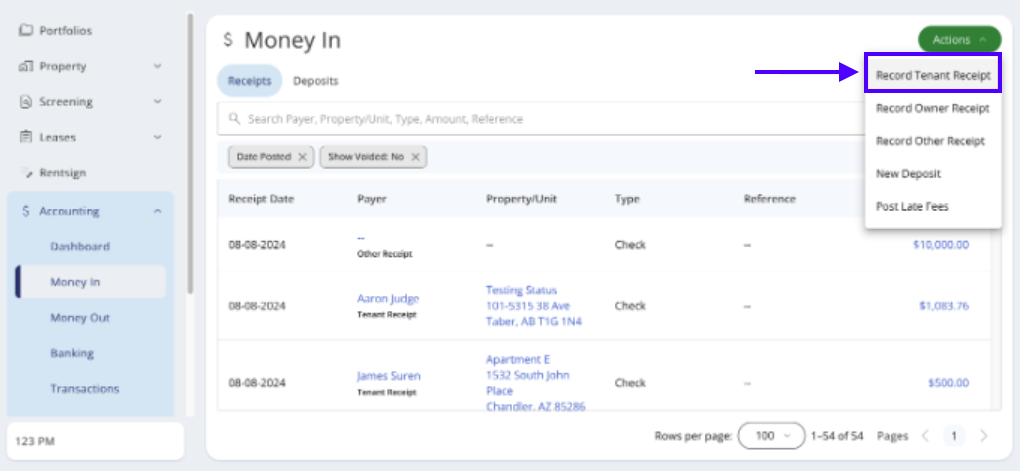Select Record Tenant Receipt menu option
Viewport: 1020px width, 471px height.
pyautogui.click(x=932, y=75)
